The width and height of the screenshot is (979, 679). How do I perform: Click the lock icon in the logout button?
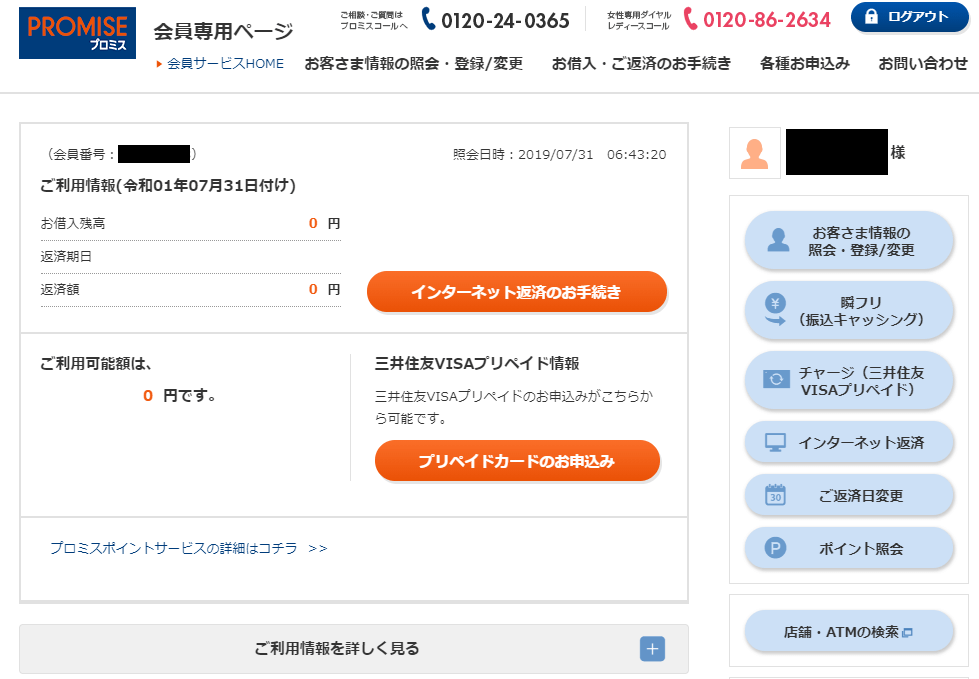click(x=871, y=17)
